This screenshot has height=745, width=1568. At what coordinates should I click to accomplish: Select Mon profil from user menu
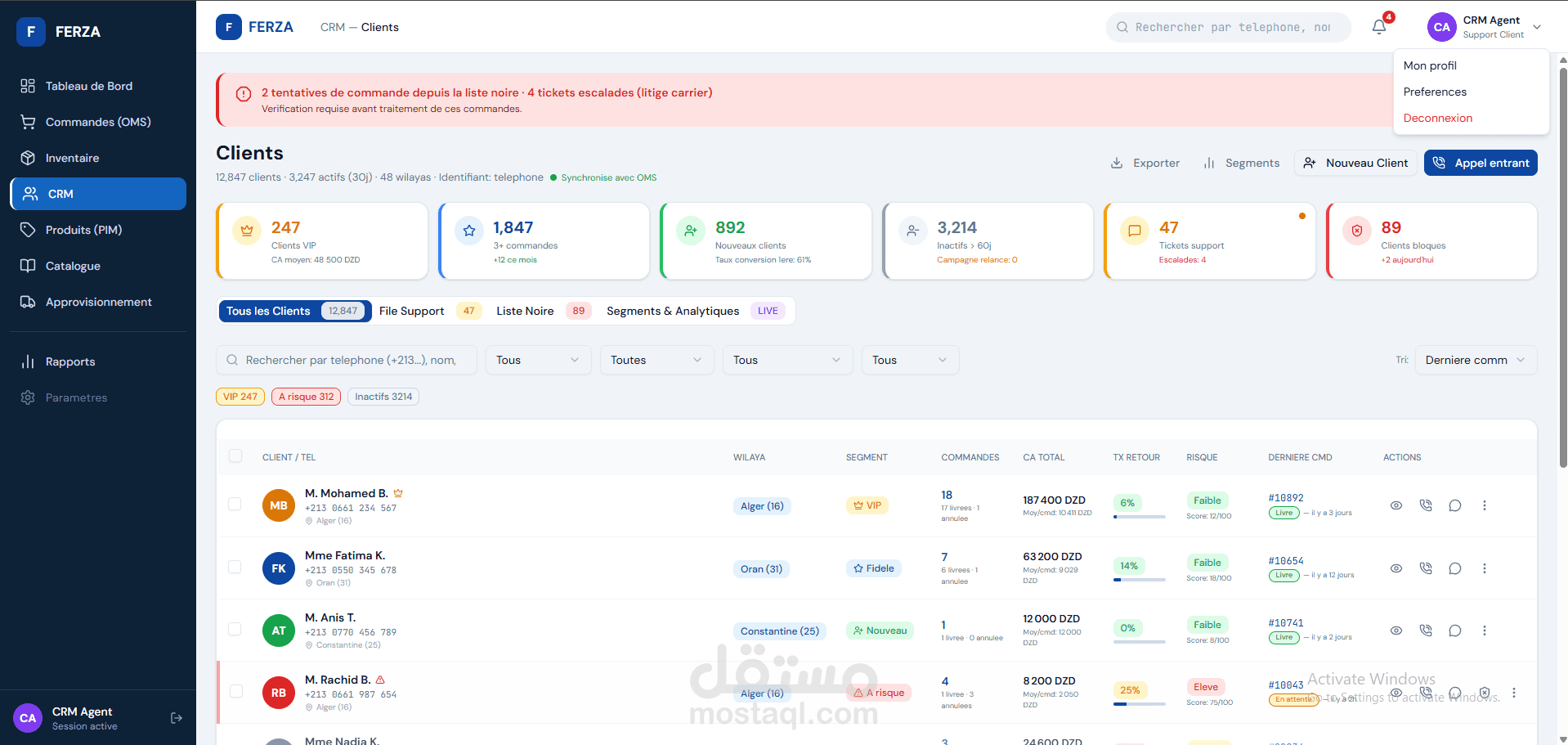point(1430,65)
